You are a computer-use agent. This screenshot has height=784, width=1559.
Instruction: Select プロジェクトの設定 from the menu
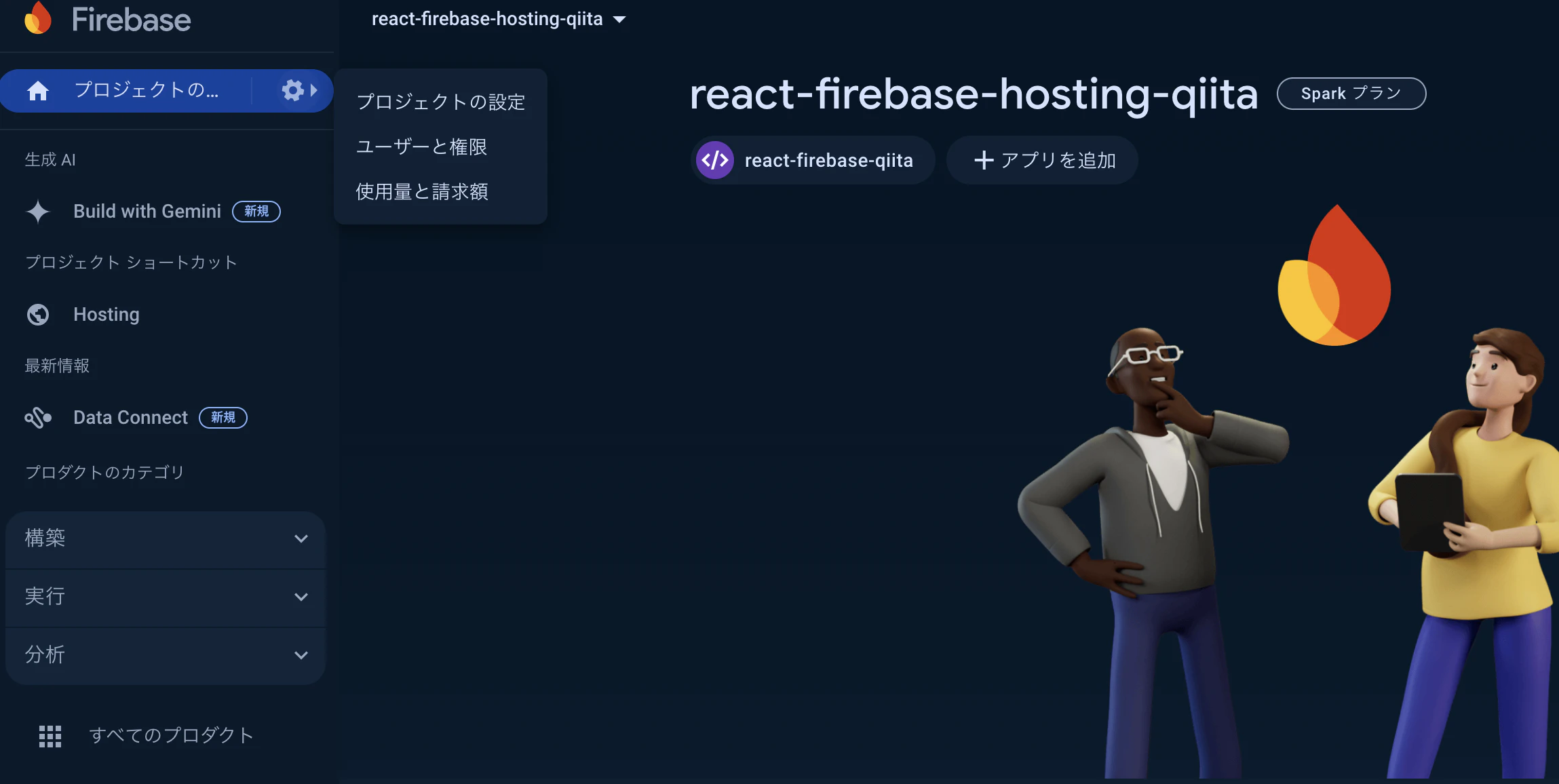point(441,102)
